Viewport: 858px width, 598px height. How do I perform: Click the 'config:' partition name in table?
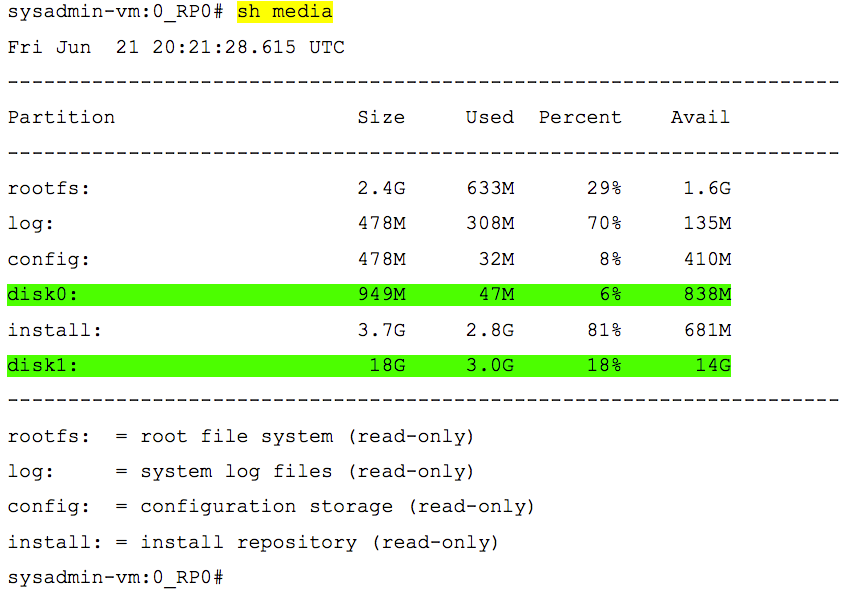[x=49, y=259]
